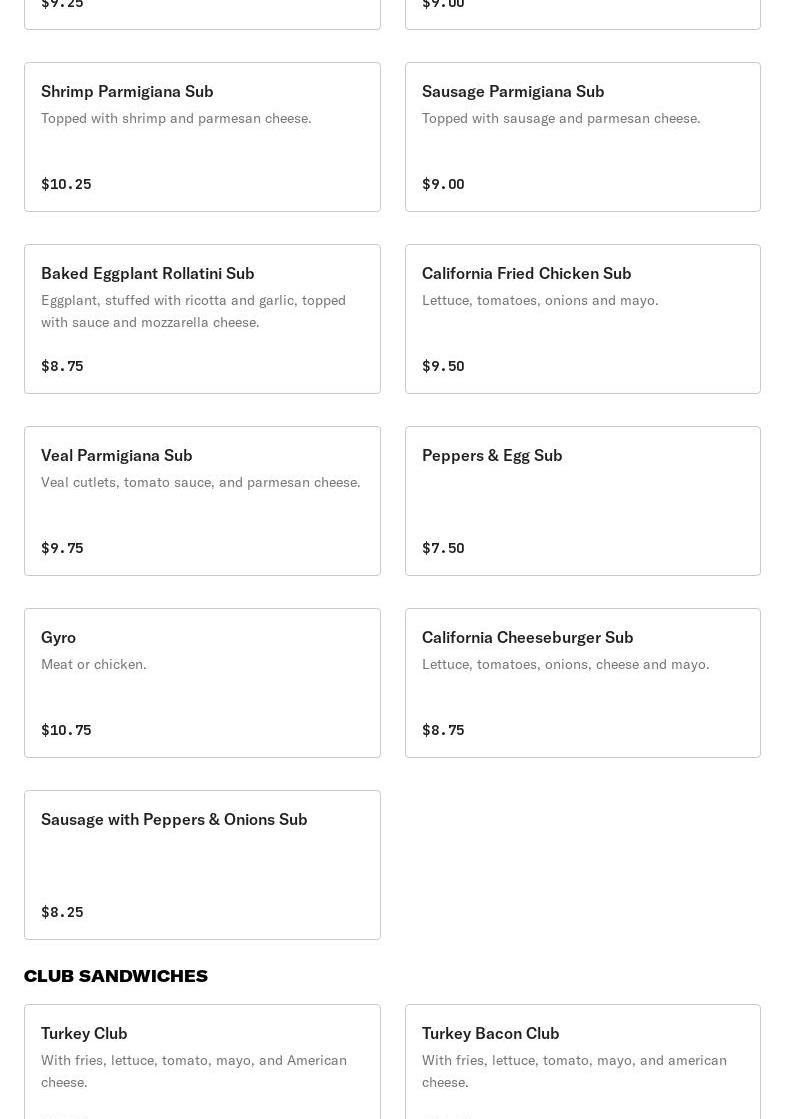
Task: Pick the Gyro menu item title
Action: tap(59, 637)
